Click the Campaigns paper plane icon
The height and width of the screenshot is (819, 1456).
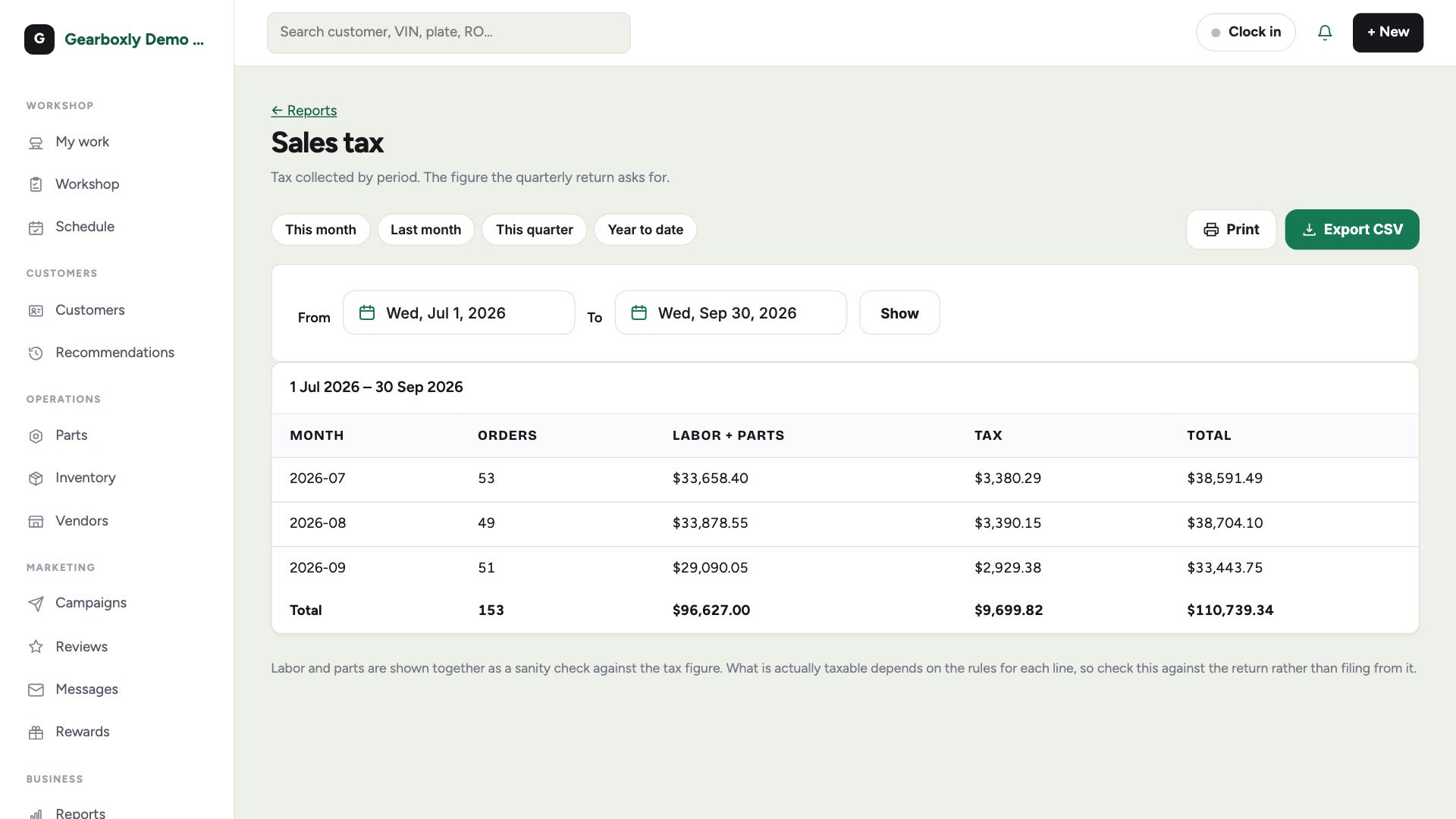click(36, 604)
